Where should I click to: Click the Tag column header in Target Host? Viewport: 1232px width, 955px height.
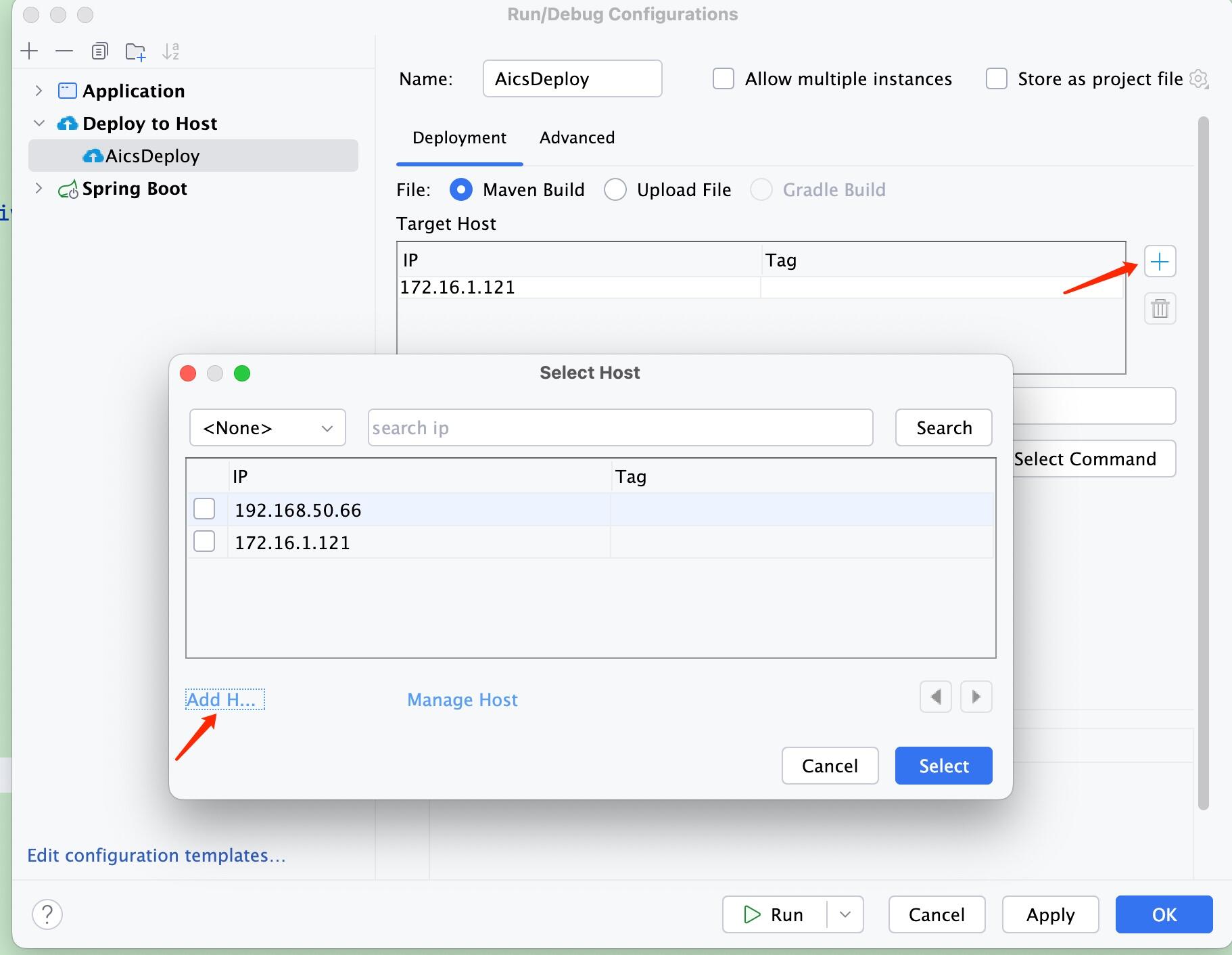pos(943,260)
